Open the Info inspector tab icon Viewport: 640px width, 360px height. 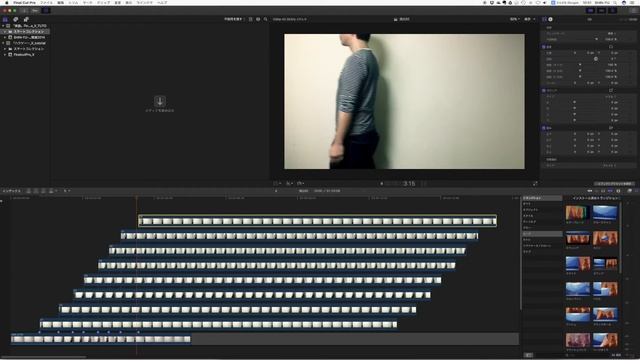pyautogui.click(x=551, y=19)
